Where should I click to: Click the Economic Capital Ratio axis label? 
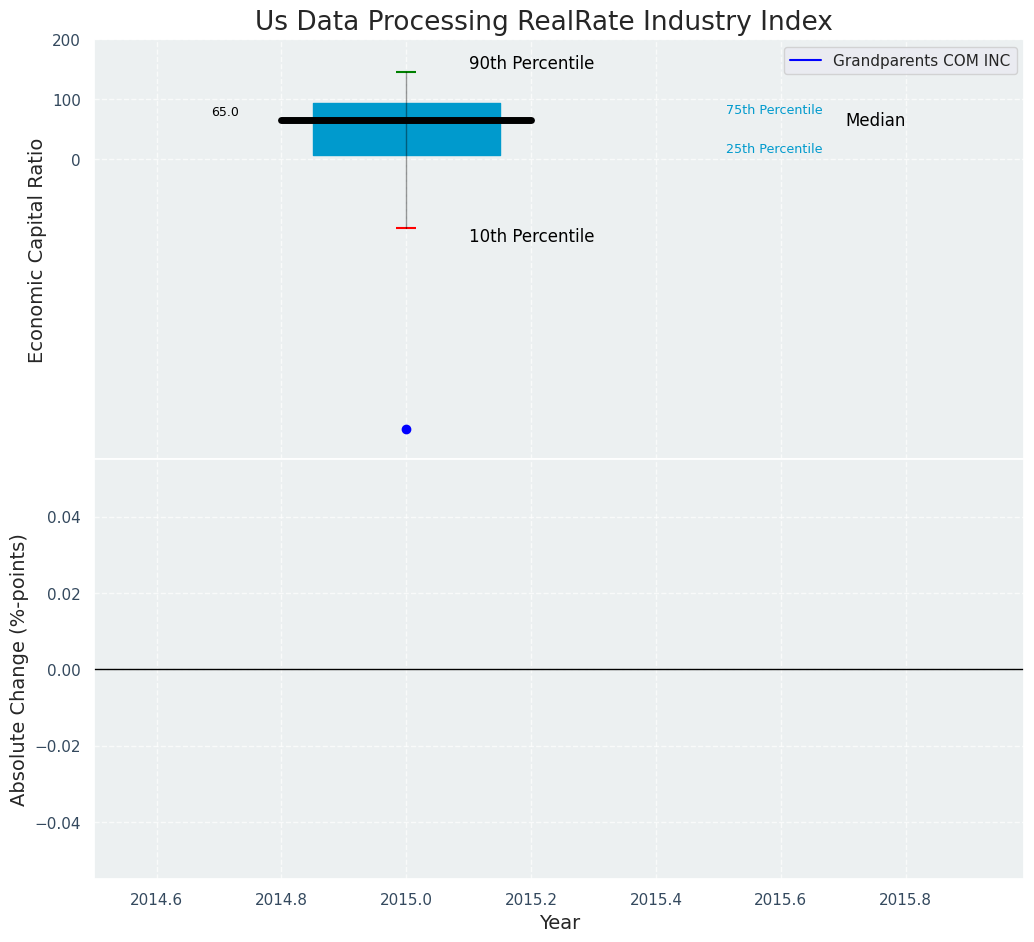click(x=37, y=250)
